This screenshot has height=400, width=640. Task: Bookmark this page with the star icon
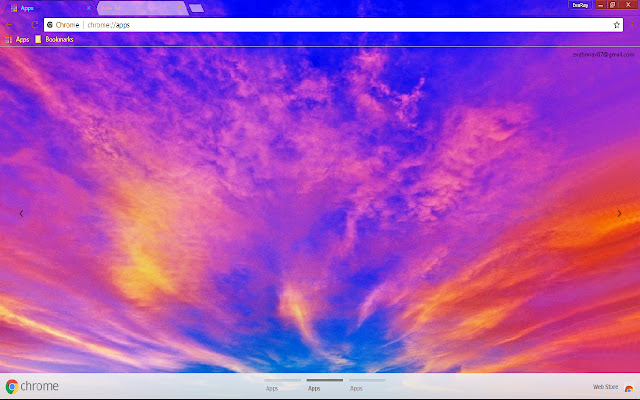click(617, 24)
